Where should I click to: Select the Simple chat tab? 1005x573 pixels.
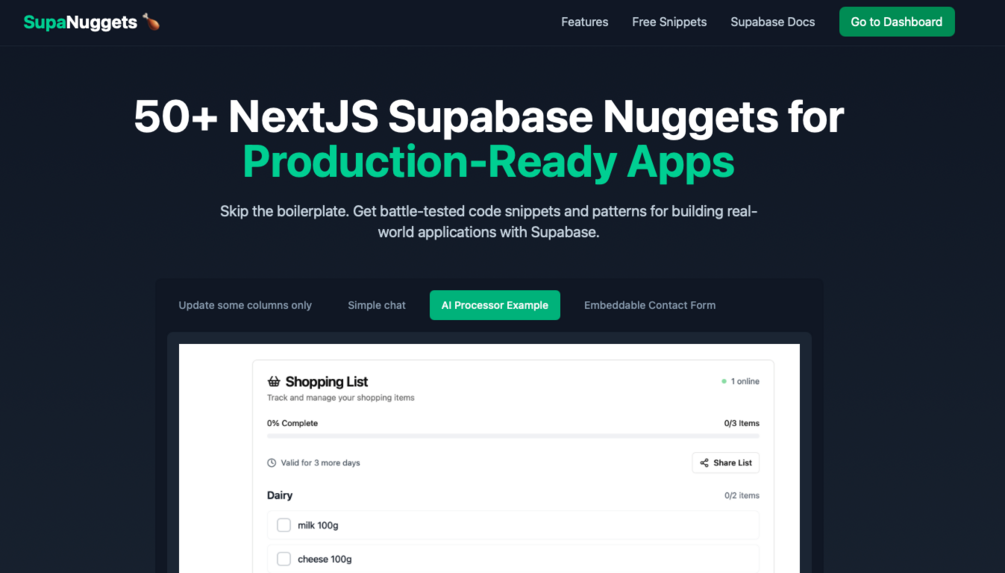[376, 305]
